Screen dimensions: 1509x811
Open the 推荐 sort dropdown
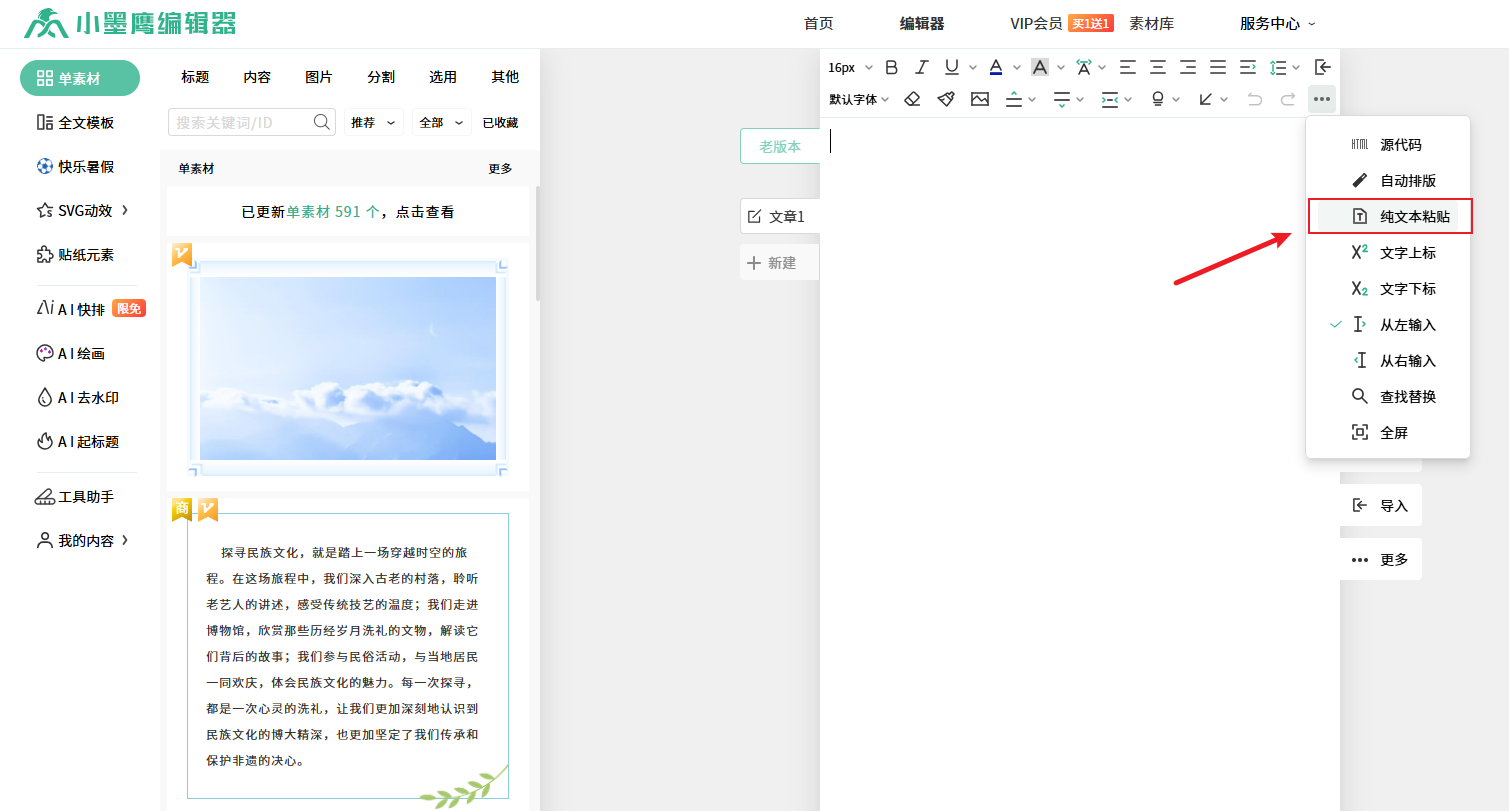coord(373,122)
